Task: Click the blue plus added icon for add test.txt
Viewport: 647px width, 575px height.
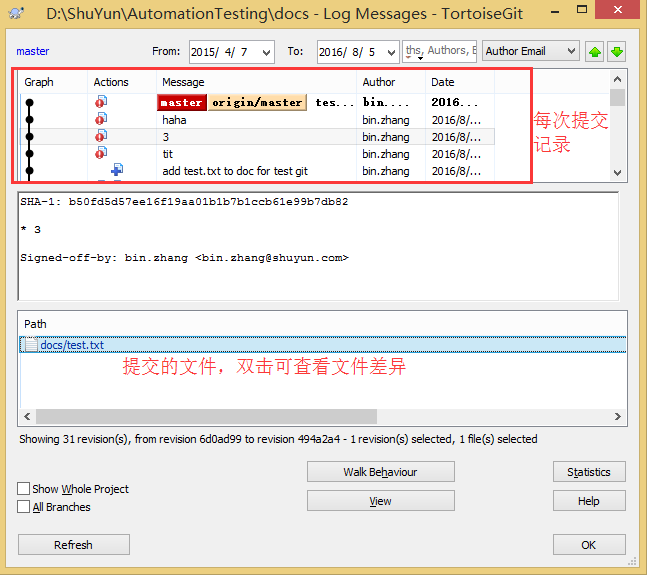Action: coord(117,170)
